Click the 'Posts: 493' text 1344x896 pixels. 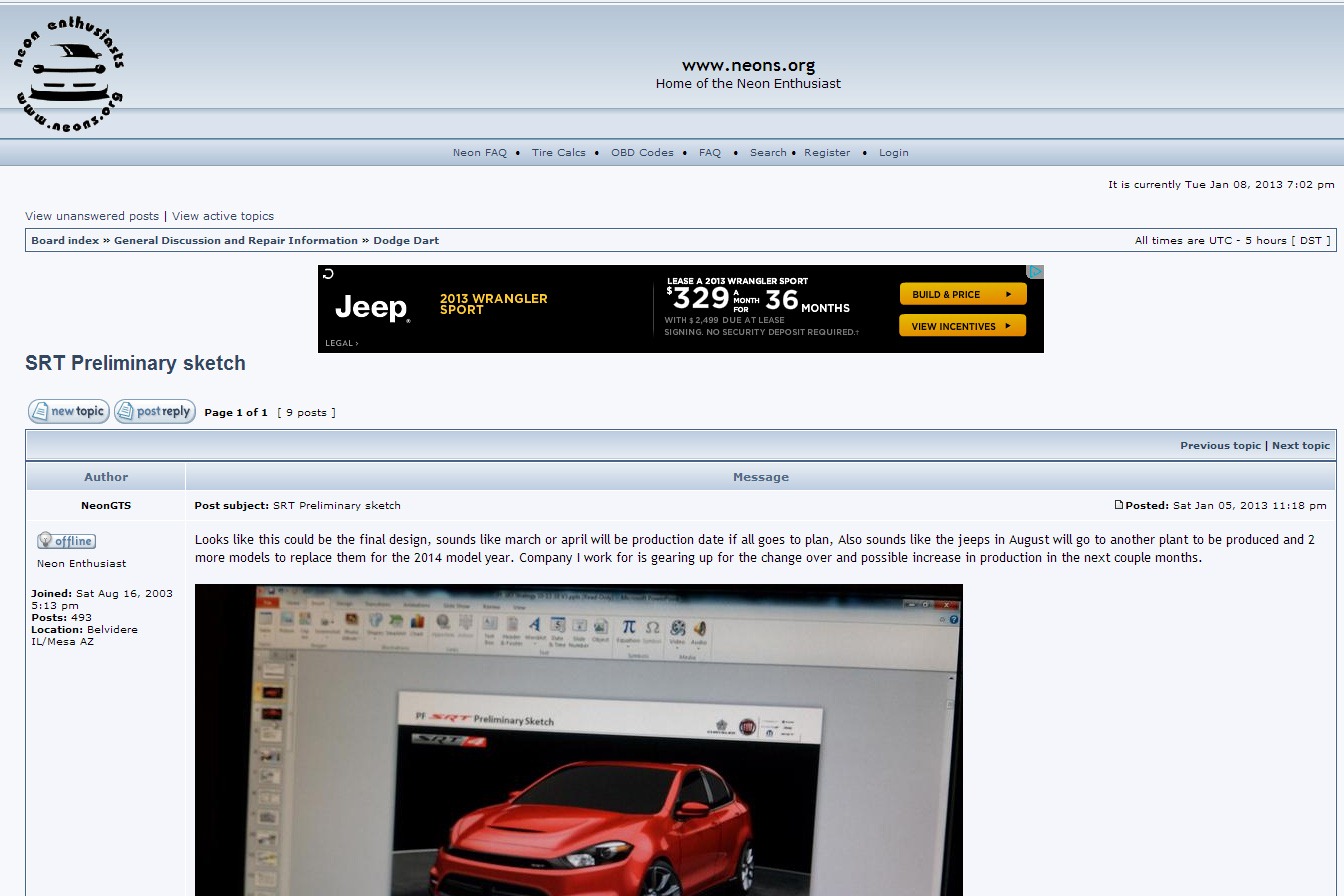[62, 618]
